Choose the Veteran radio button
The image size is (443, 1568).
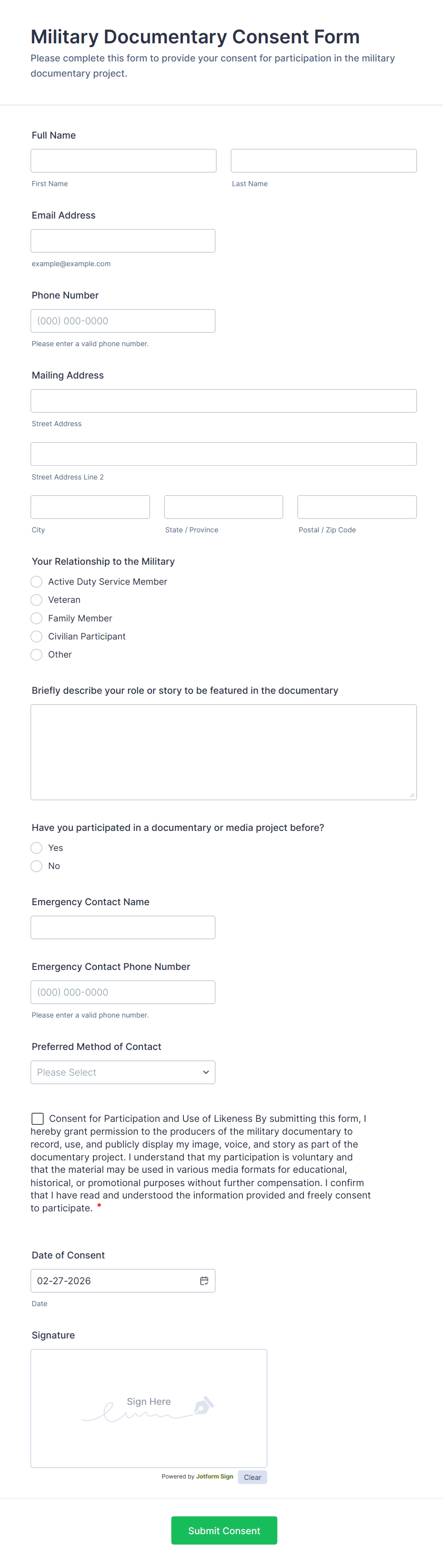pyautogui.click(x=37, y=600)
